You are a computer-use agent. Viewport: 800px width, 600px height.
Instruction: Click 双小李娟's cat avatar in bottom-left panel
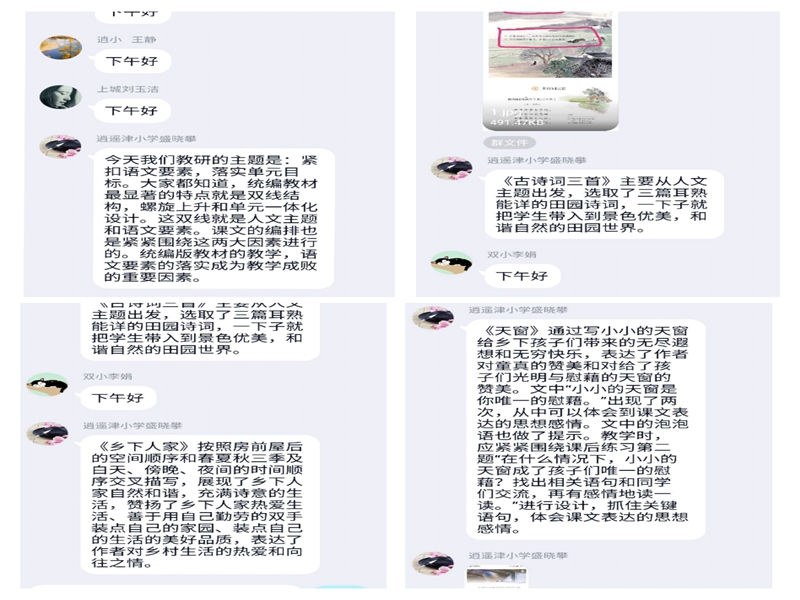pos(47,385)
